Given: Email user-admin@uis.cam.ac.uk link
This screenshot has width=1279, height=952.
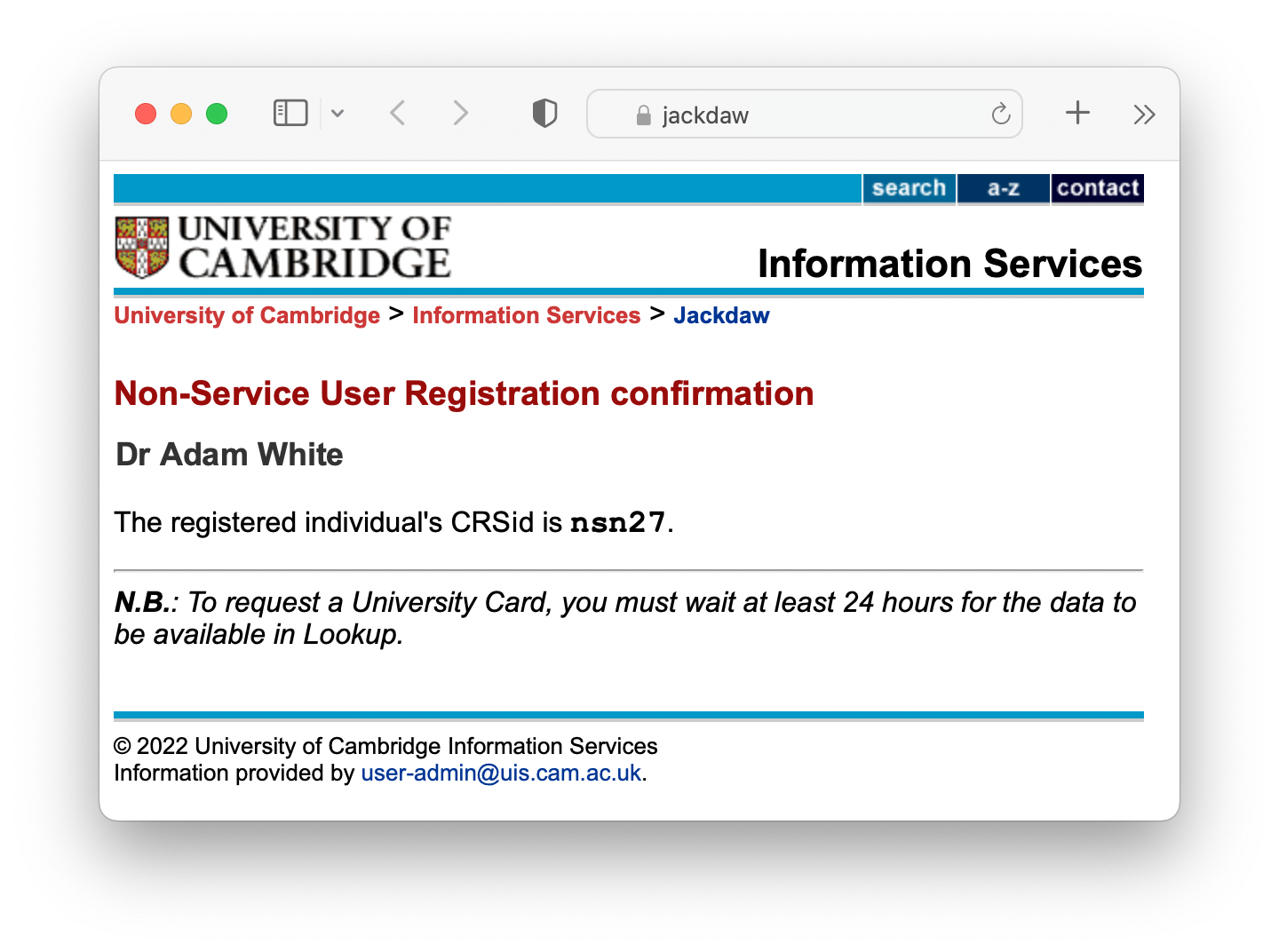Looking at the screenshot, I should [501, 773].
